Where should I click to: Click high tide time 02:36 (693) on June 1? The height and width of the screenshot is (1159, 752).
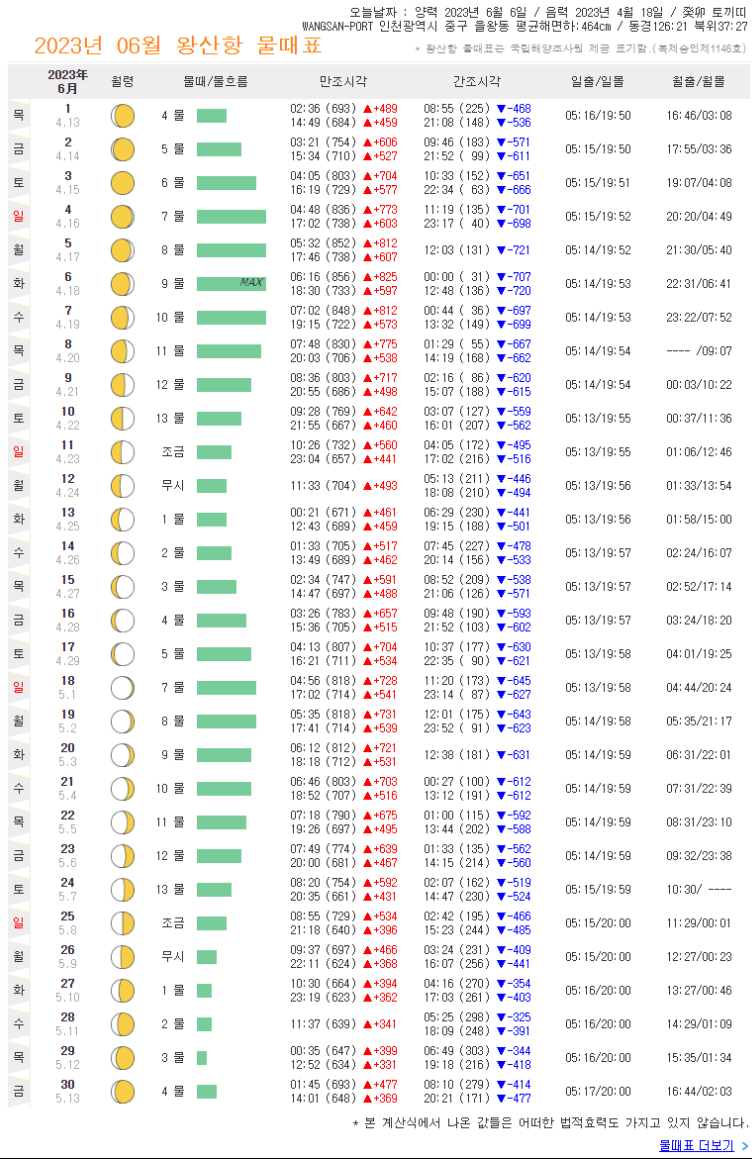click(x=323, y=109)
